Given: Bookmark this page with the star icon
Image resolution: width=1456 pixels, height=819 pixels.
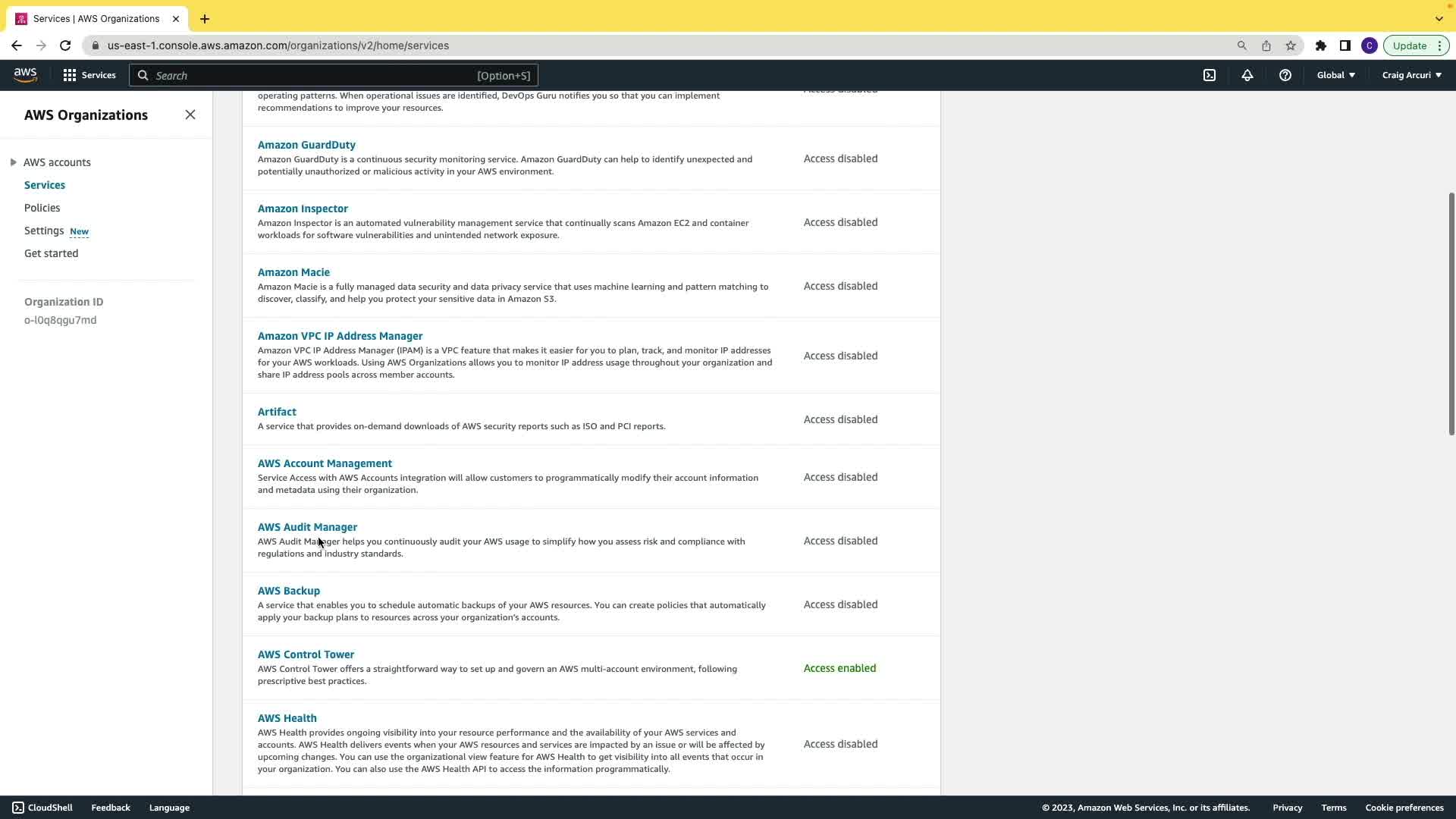Looking at the screenshot, I should pyautogui.click(x=1291, y=45).
